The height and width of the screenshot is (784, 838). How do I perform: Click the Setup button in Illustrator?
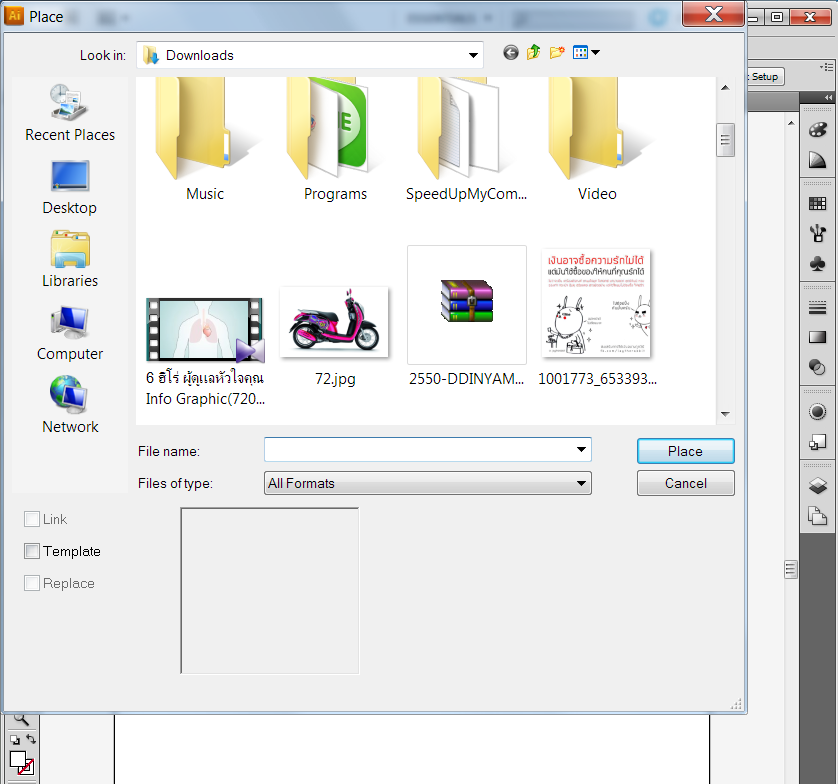[765, 76]
